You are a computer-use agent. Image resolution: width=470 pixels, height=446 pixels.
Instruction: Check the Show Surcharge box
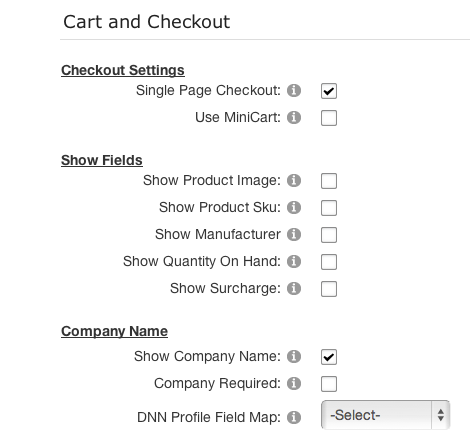pyautogui.click(x=329, y=289)
